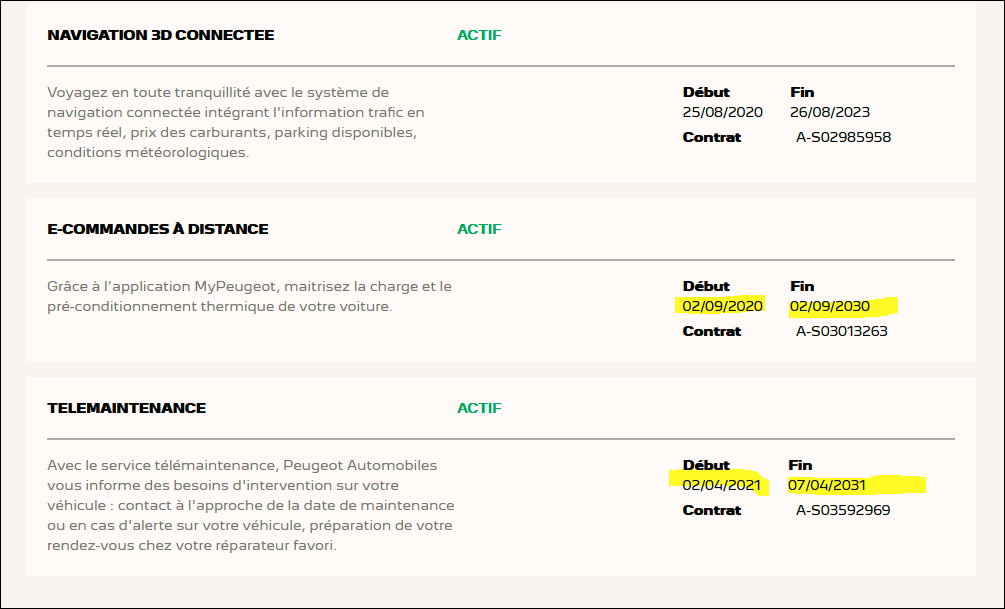Click Fin label in E-Commandes section
The height and width of the screenshot is (609, 1005).
coord(802,286)
